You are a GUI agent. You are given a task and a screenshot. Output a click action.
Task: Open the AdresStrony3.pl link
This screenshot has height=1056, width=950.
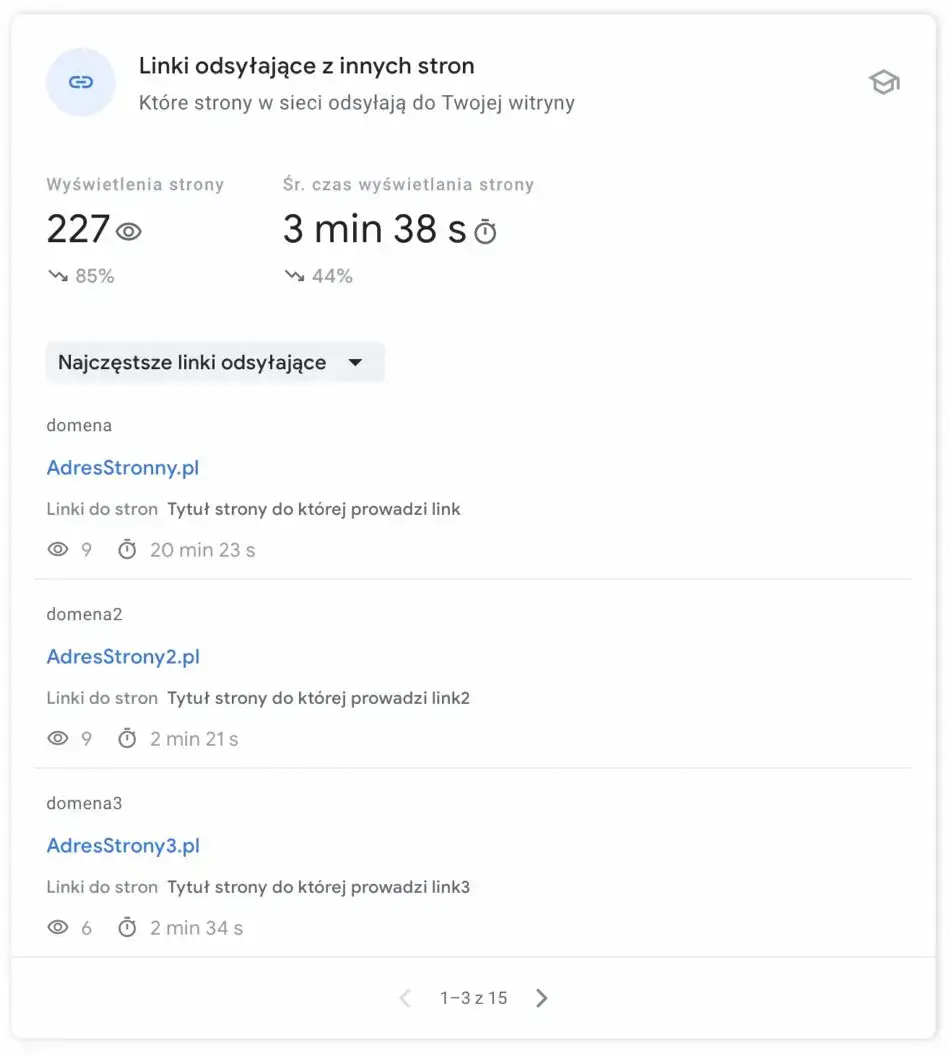123,845
